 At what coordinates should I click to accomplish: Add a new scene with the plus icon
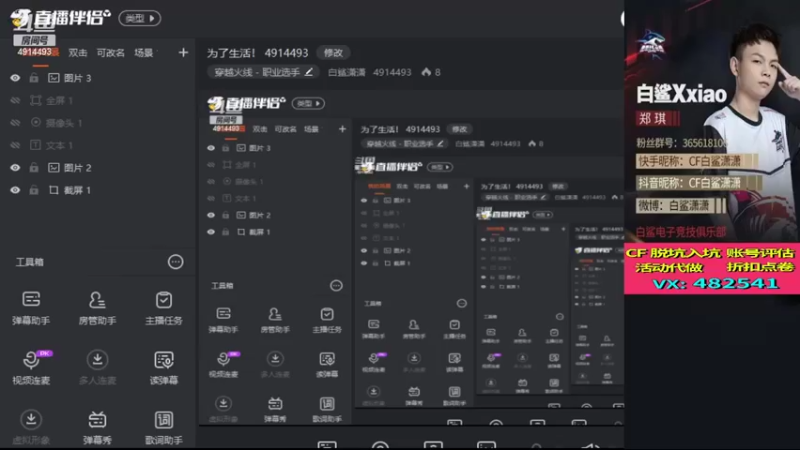click(183, 53)
